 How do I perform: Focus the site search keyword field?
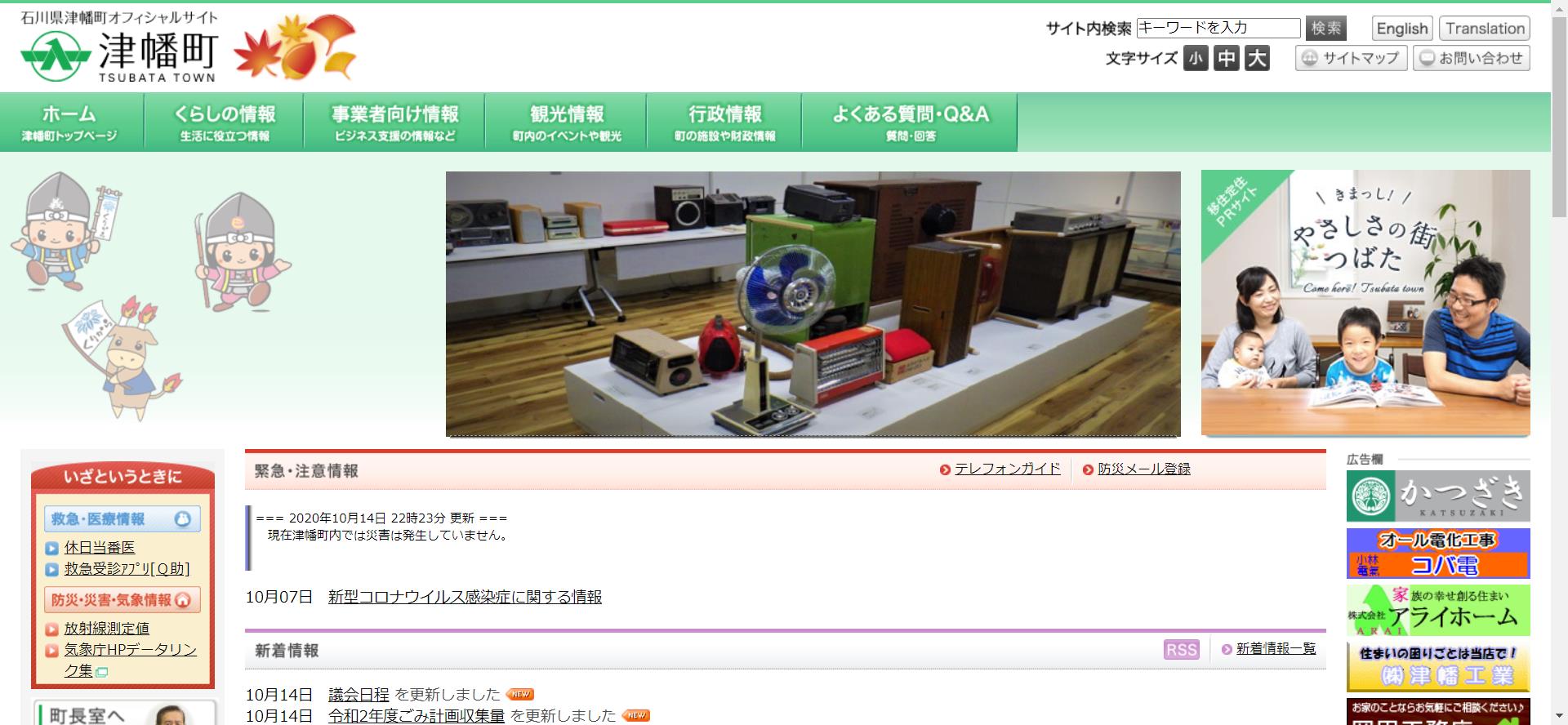[1218, 29]
